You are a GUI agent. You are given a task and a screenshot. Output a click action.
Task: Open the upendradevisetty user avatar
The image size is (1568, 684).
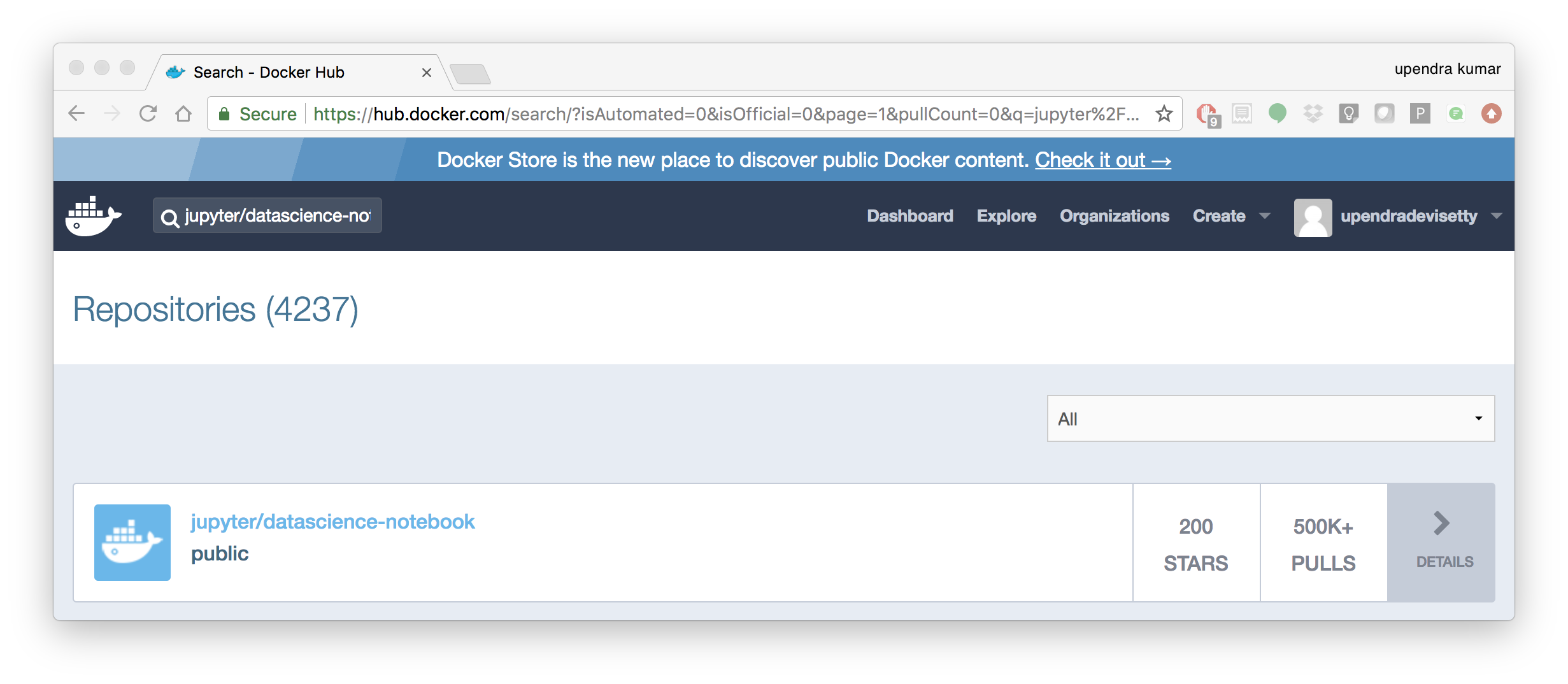coord(1313,217)
